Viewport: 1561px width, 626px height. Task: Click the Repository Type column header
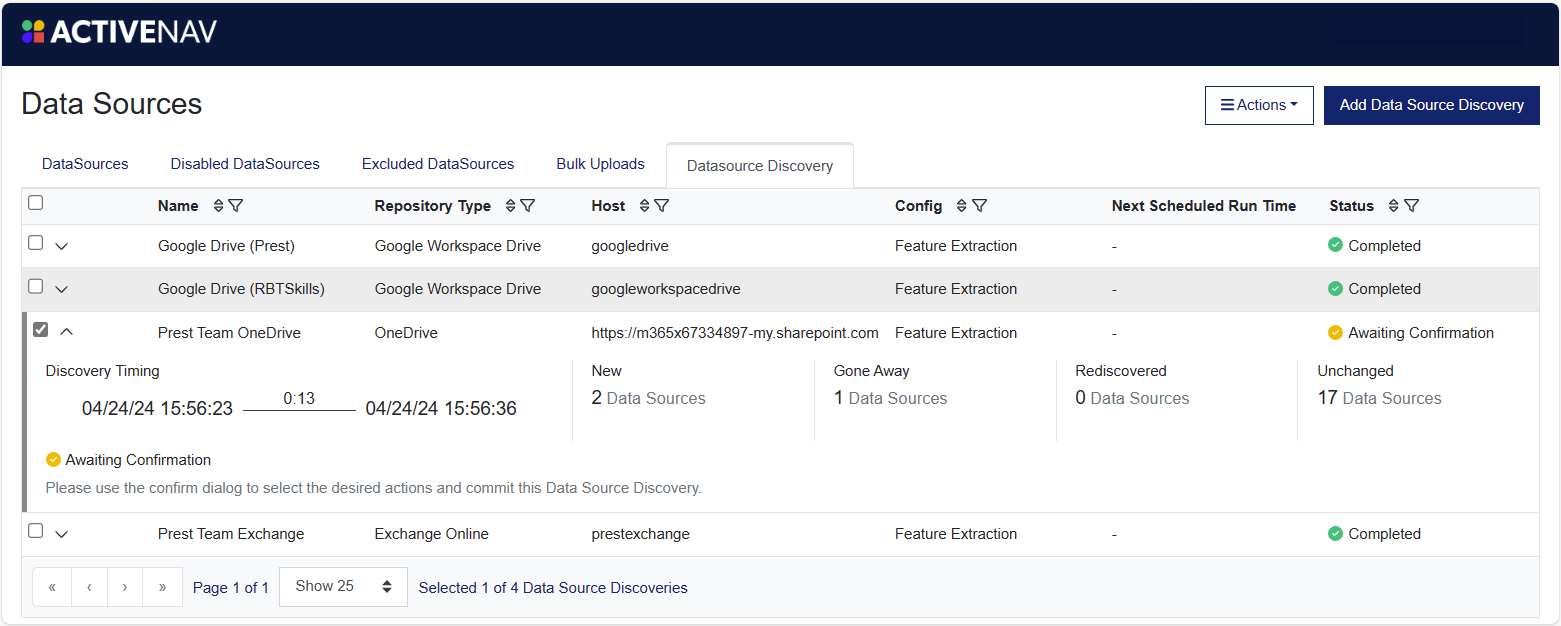[433, 206]
